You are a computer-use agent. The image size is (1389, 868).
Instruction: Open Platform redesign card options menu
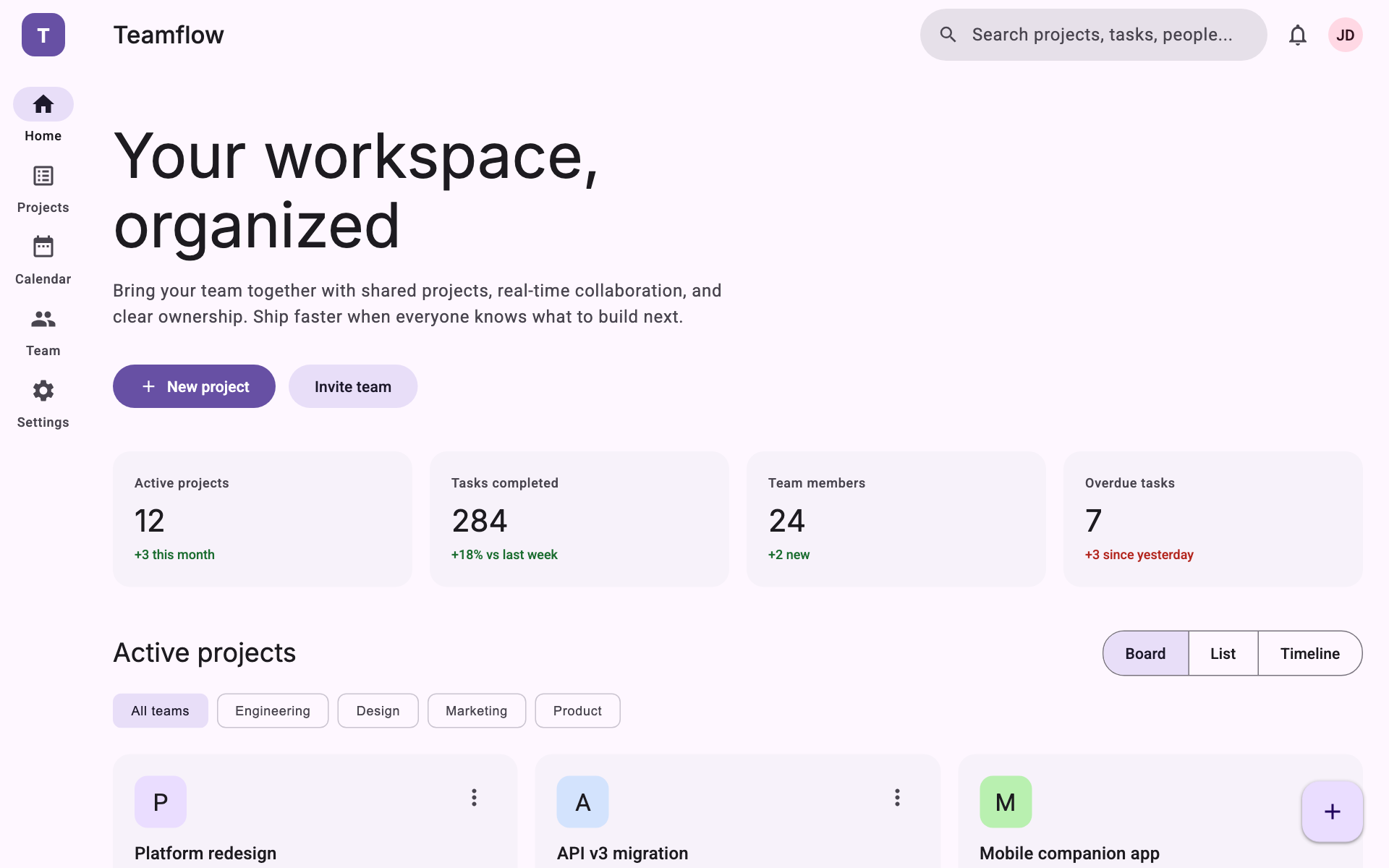tap(474, 798)
